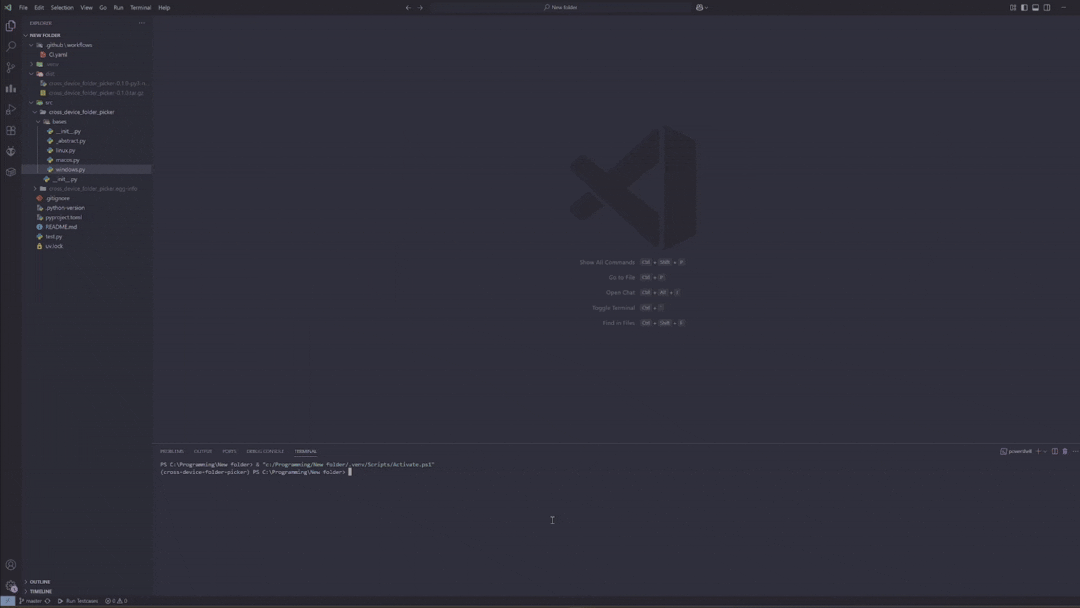Open the Terminal menu

139,7
